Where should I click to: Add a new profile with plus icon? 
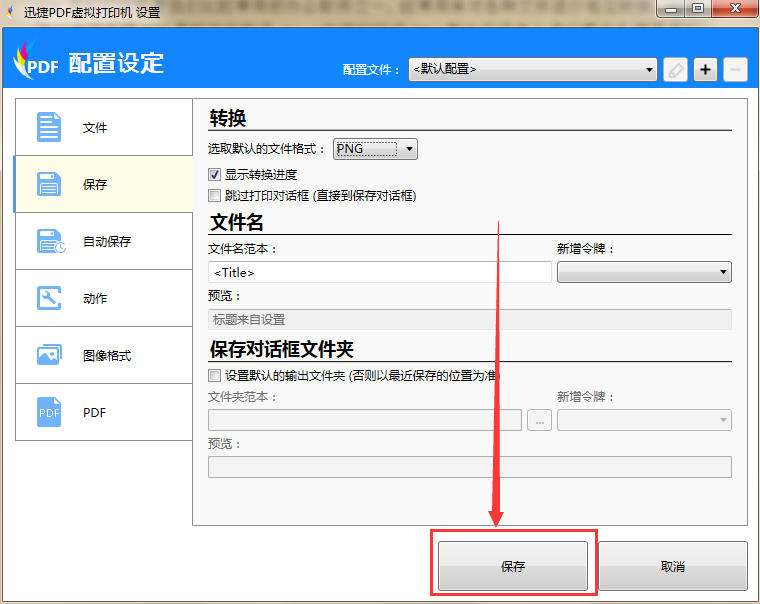tap(706, 70)
